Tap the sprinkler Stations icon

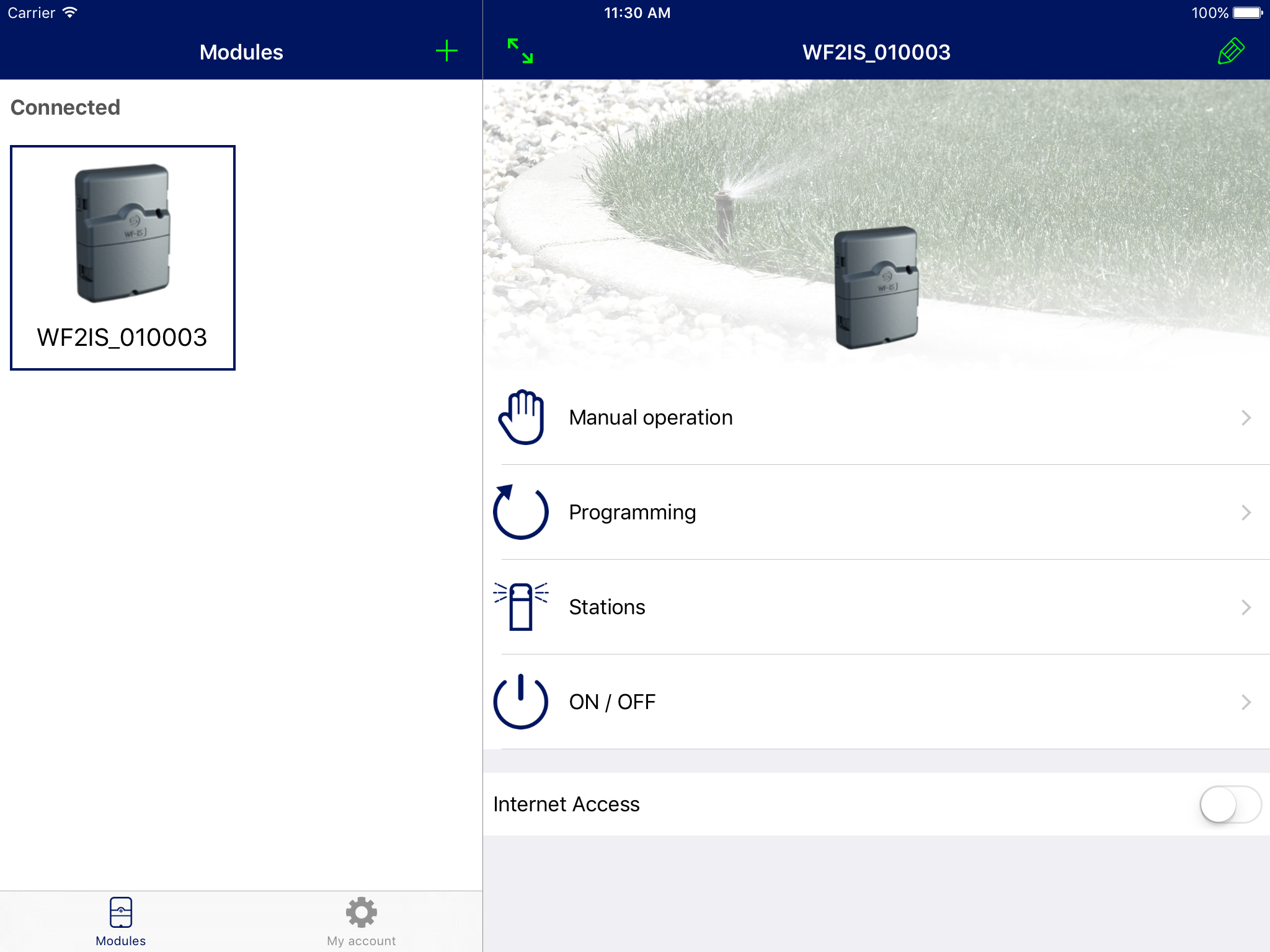pyautogui.click(x=521, y=607)
